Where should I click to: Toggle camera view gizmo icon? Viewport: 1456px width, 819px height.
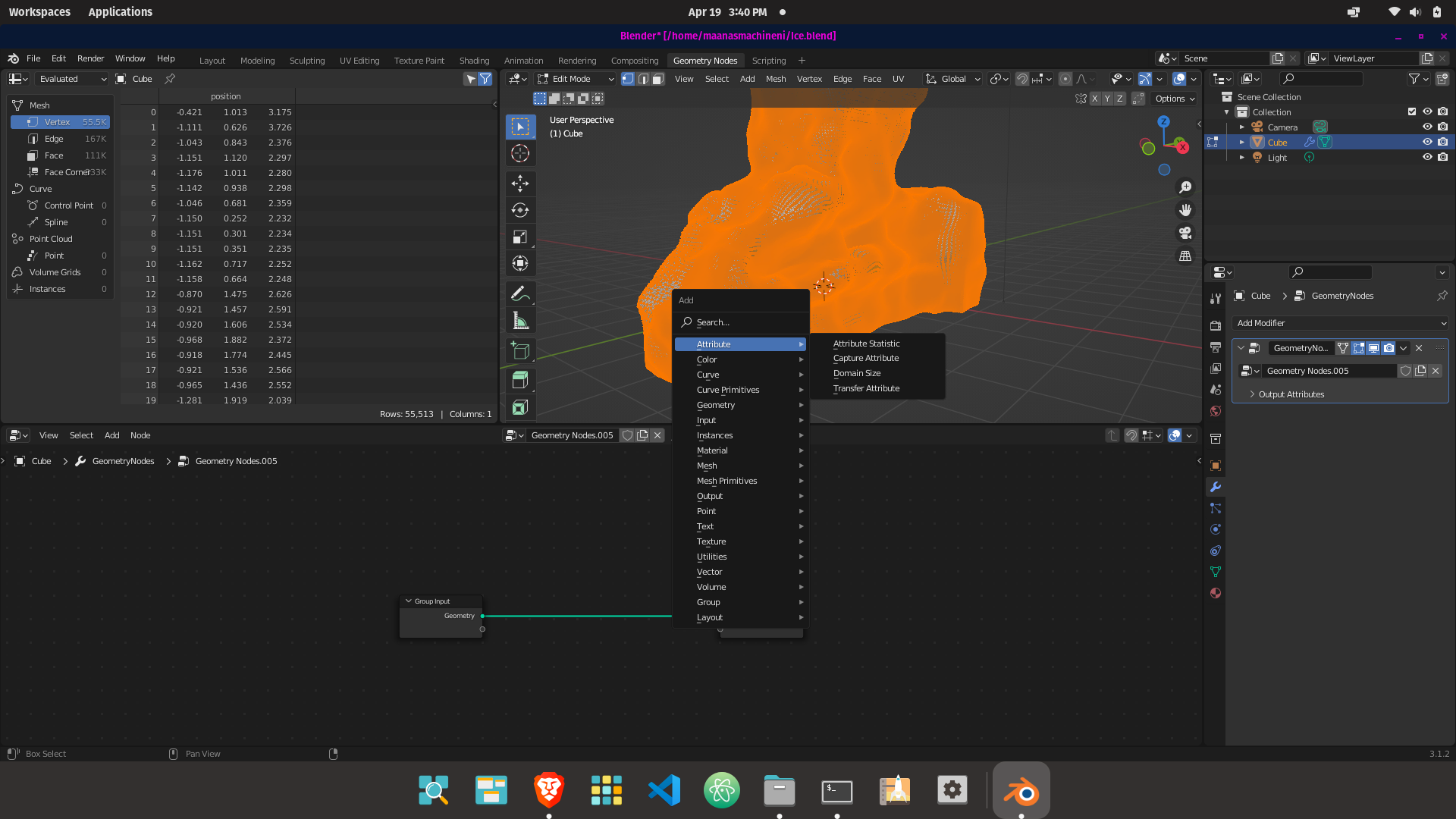1185,233
